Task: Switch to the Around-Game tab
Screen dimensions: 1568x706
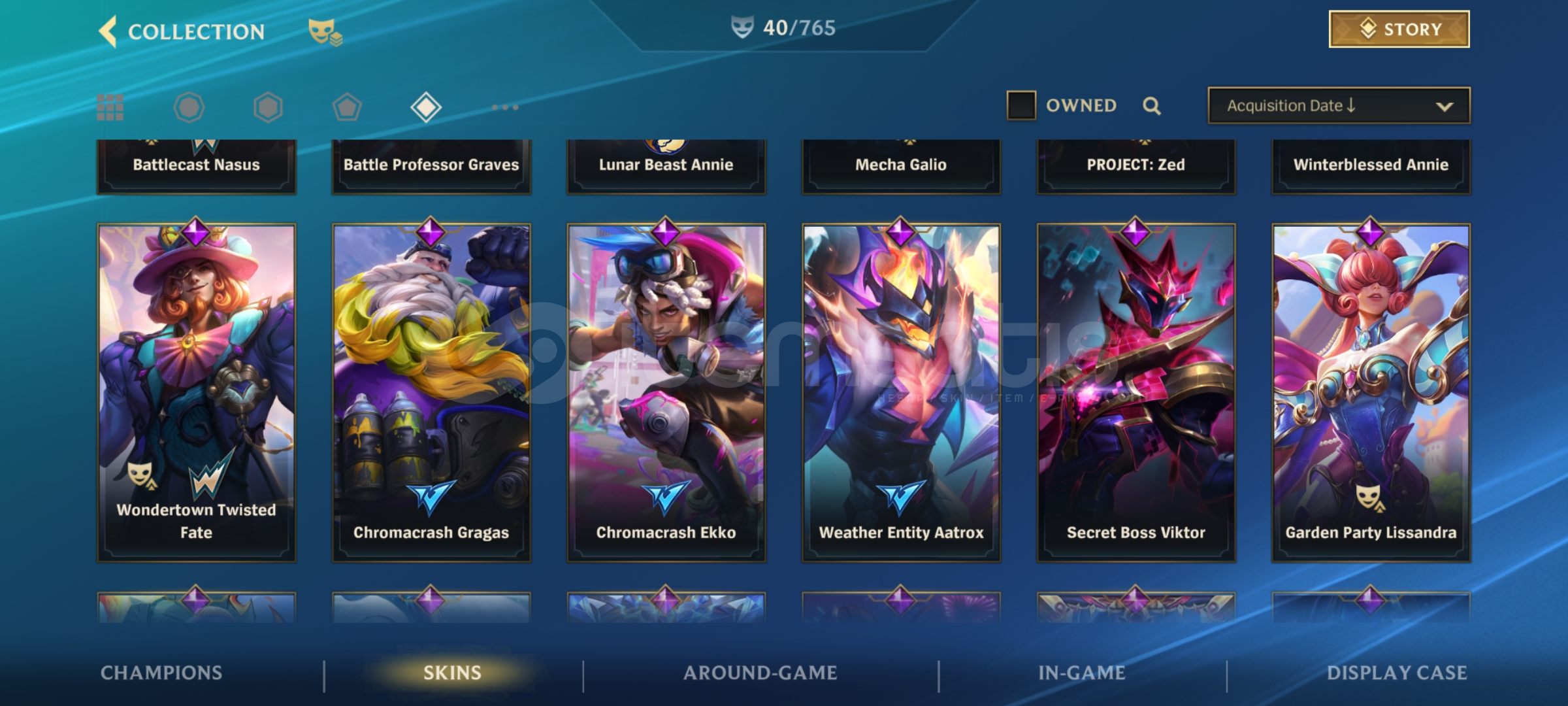Action: [760, 673]
